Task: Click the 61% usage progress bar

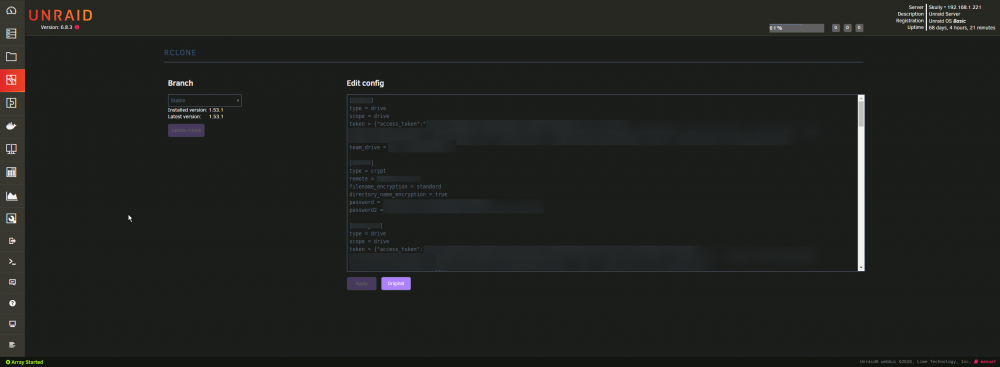Action: click(x=797, y=28)
